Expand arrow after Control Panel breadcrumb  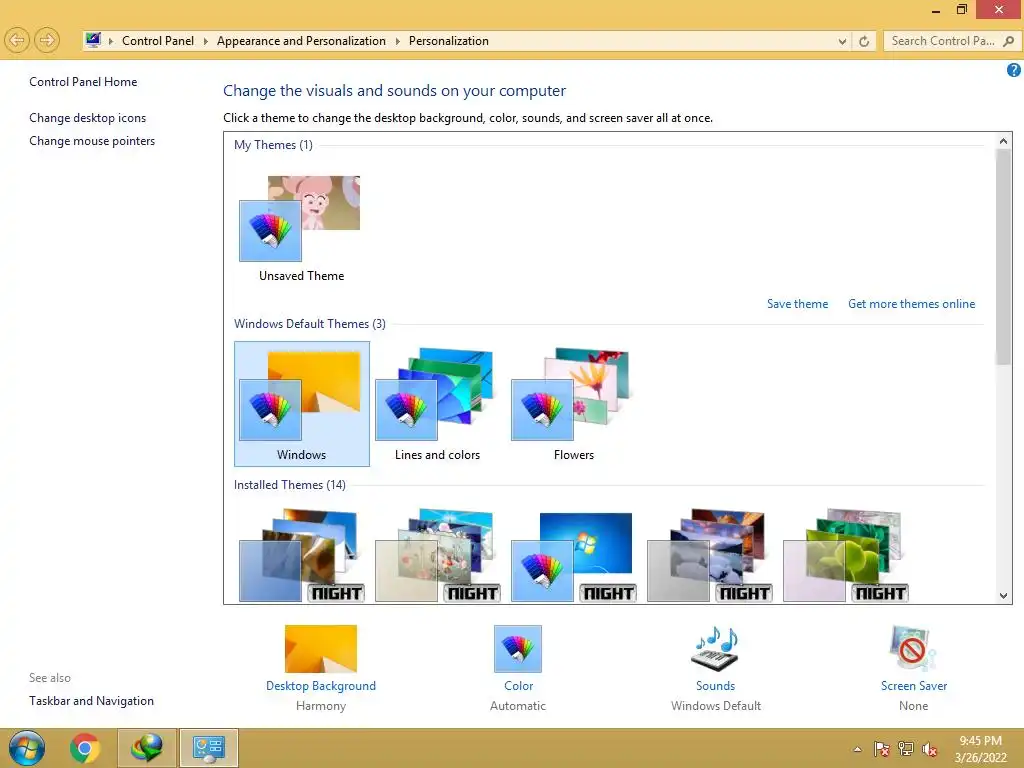point(206,41)
